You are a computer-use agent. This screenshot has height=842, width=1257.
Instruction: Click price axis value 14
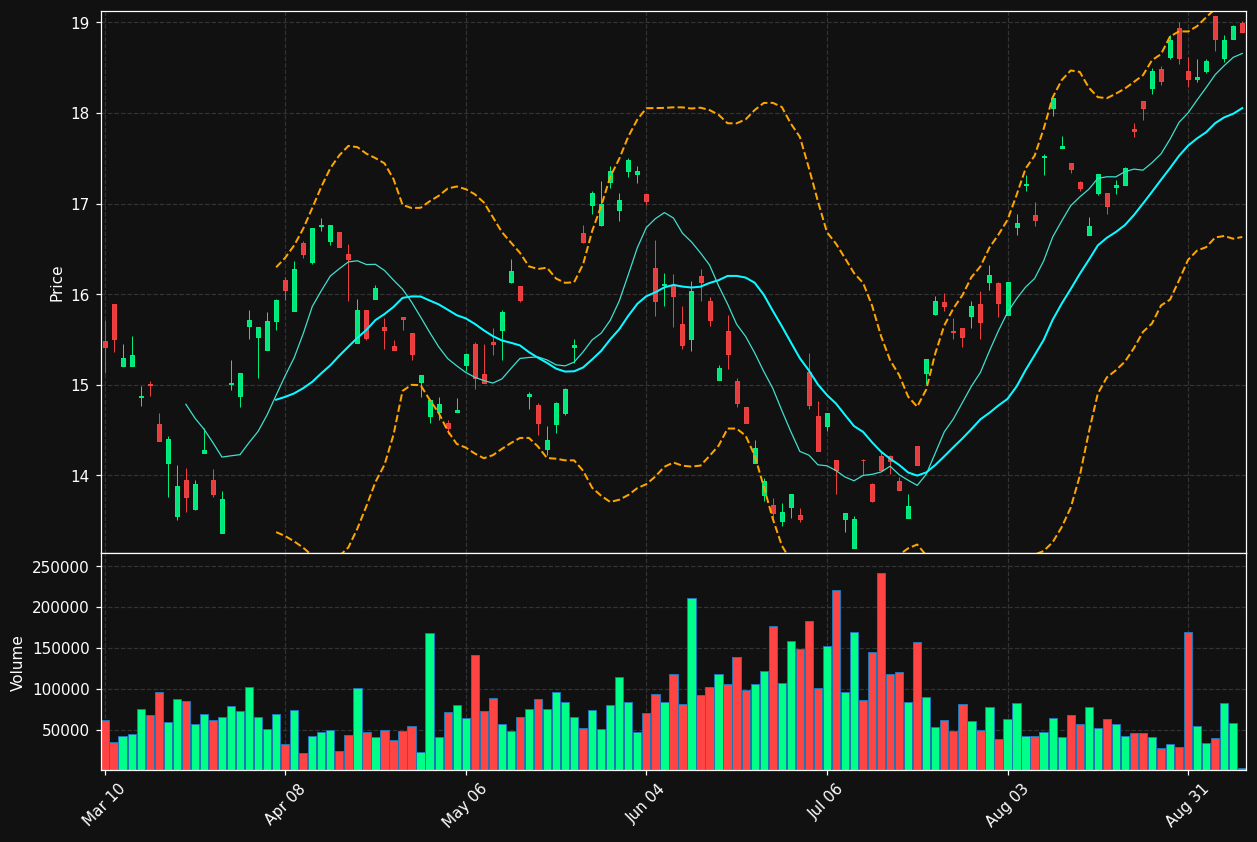[81, 476]
